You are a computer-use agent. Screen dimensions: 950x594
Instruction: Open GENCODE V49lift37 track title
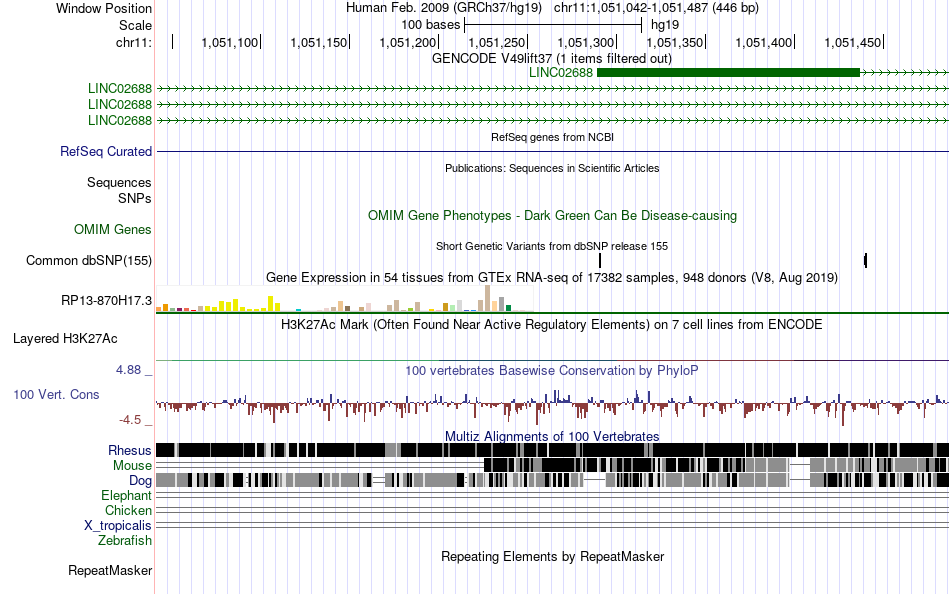coord(551,58)
